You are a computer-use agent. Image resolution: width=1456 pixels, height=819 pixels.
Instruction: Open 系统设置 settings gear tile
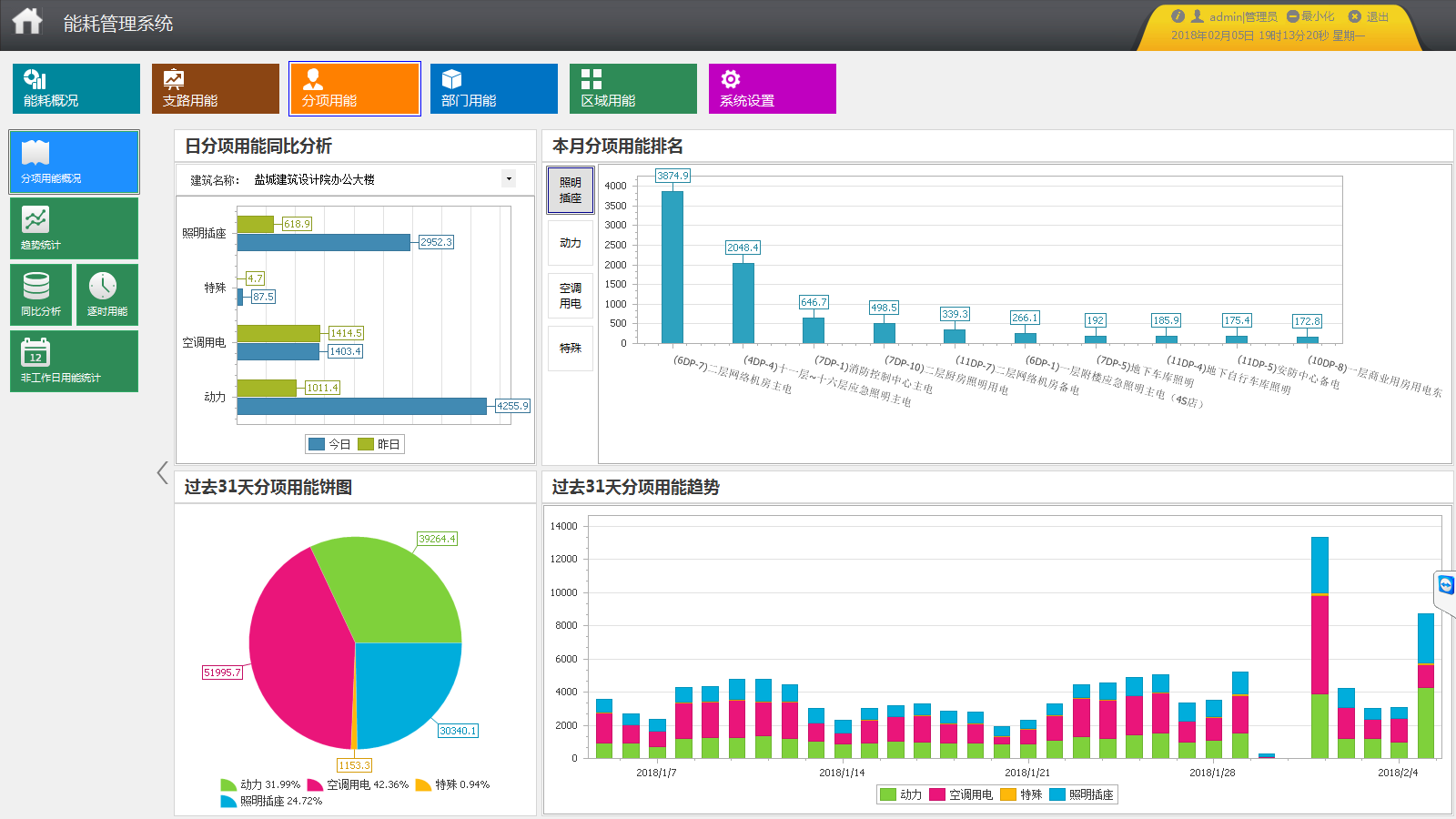click(x=773, y=88)
